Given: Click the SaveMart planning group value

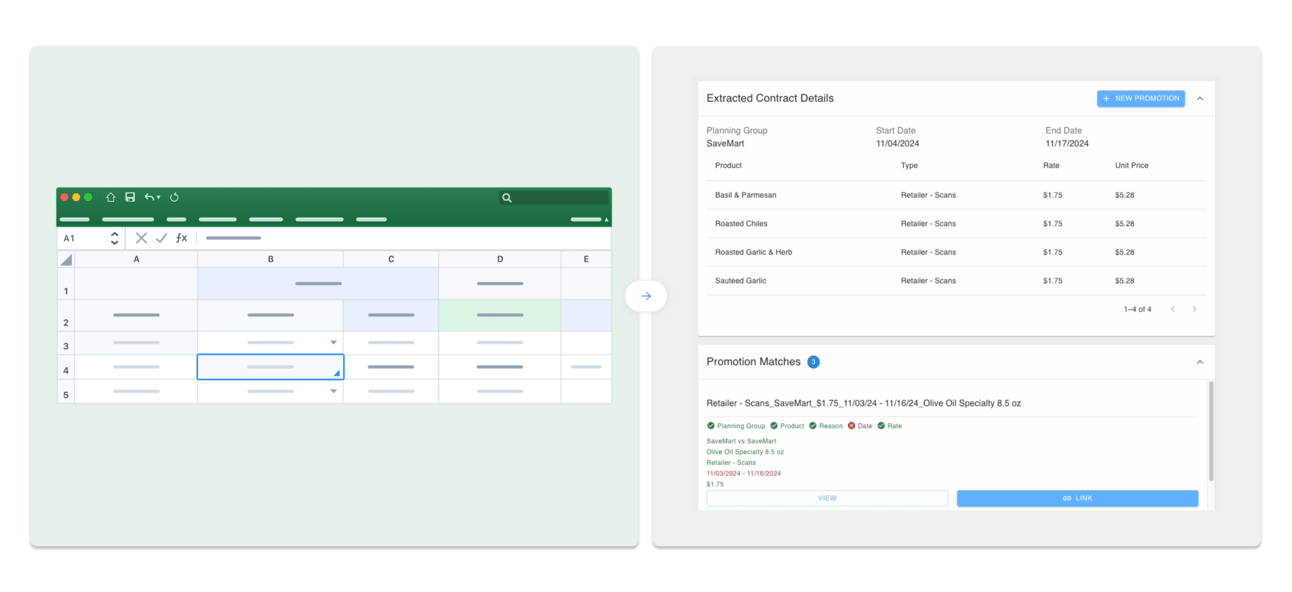Looking at the screenshot, I should tap(725, 144).
